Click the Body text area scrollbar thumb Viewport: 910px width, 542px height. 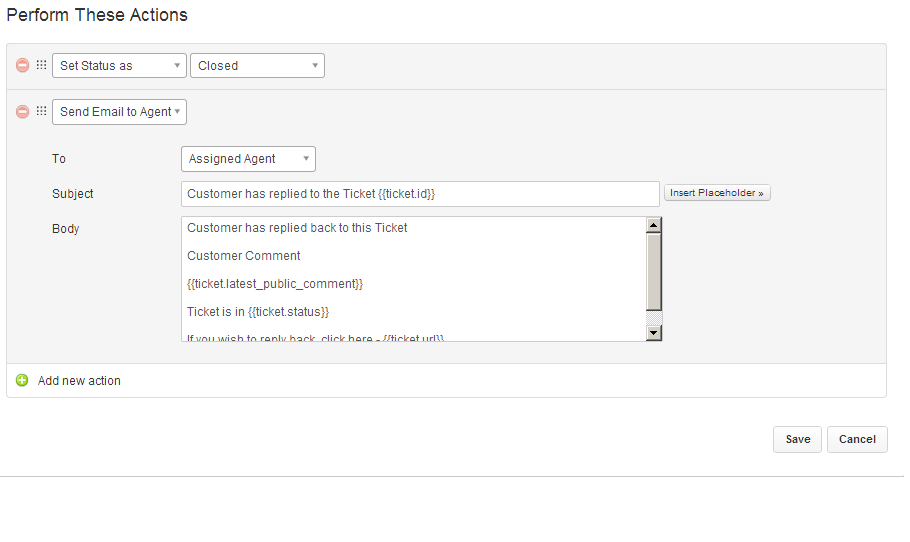[654, 272]
